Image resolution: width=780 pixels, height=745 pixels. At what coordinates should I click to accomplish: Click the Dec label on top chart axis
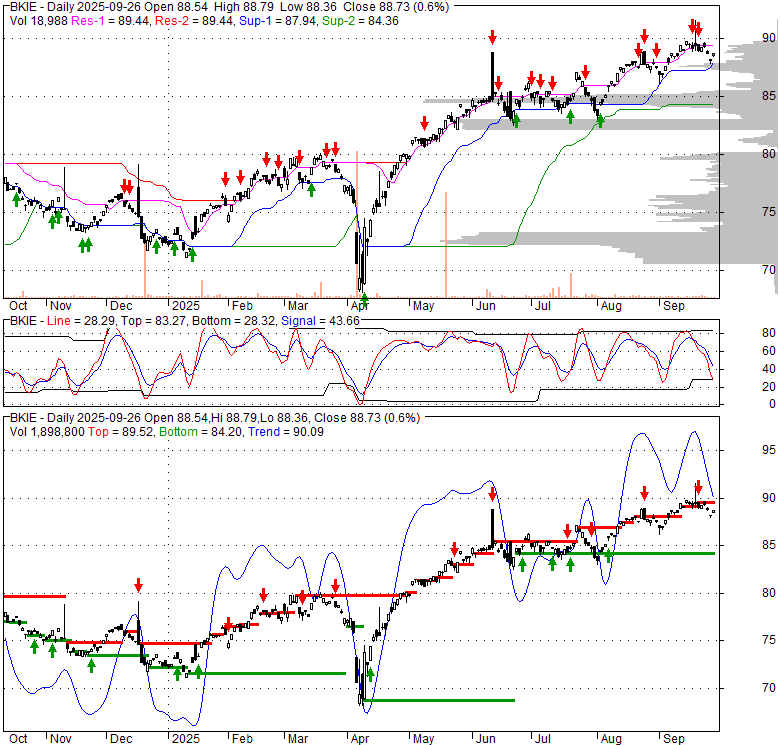[121, 306]
